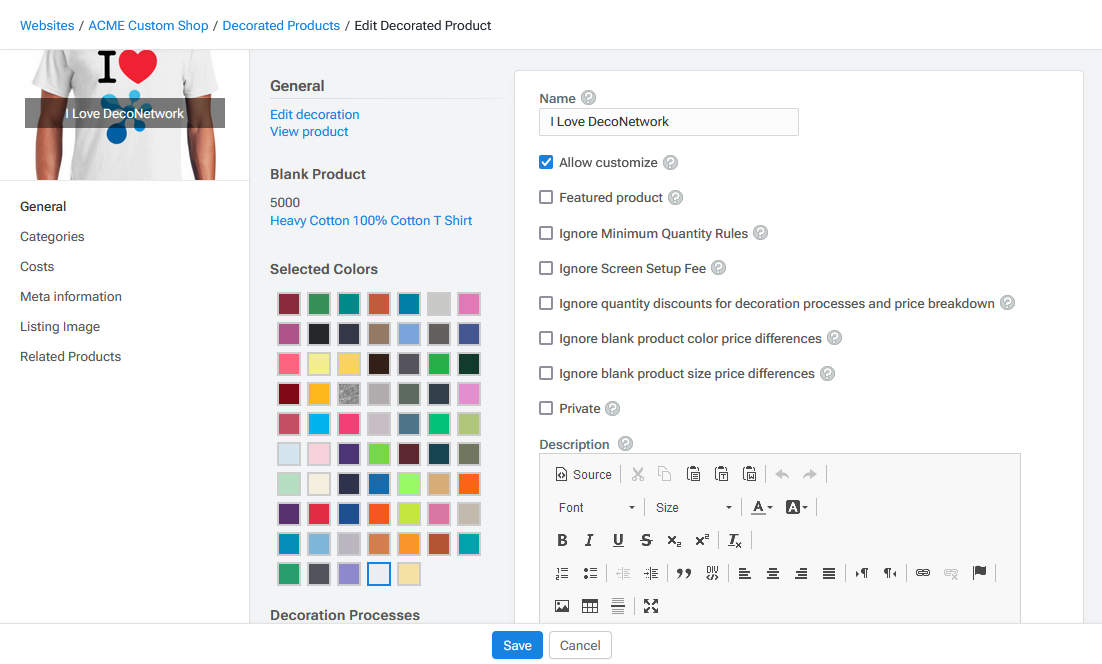Set text direction left to right

click(862, 573)
